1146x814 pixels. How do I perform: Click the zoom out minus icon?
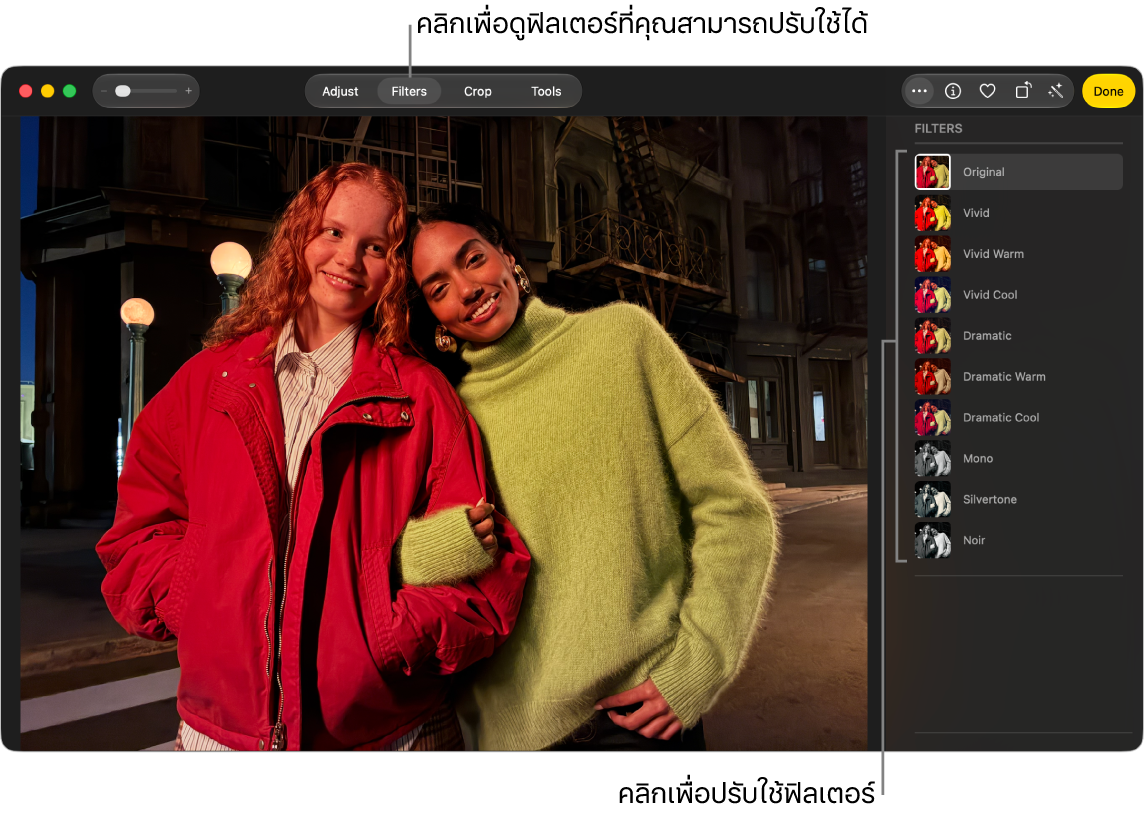pos(104,91)
